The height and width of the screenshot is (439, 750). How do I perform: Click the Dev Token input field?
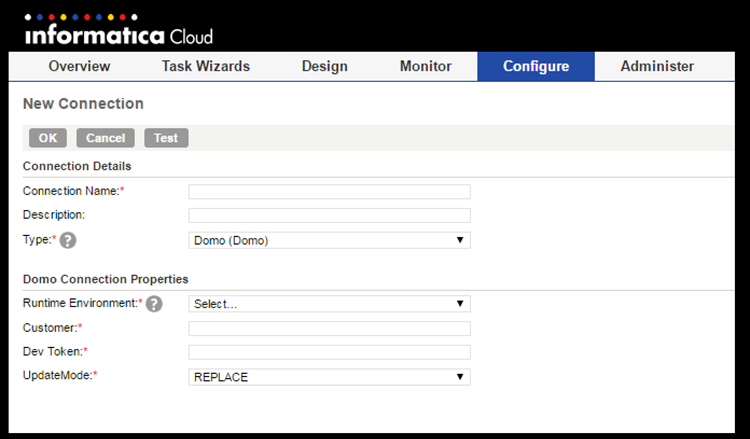tap(330, 352)
